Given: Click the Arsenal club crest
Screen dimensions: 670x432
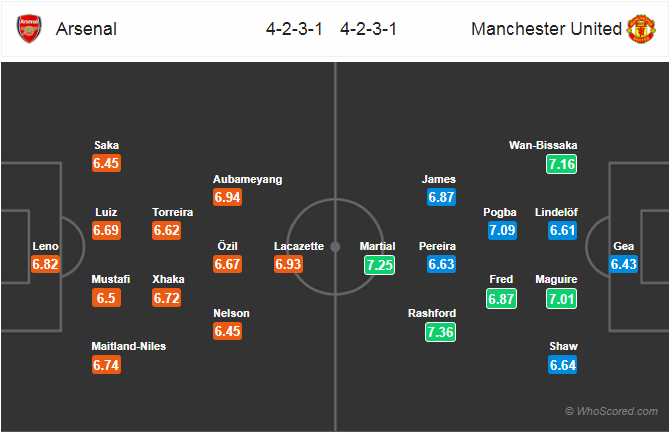Looking at the screenshot, I should click(x=29, y=29).
